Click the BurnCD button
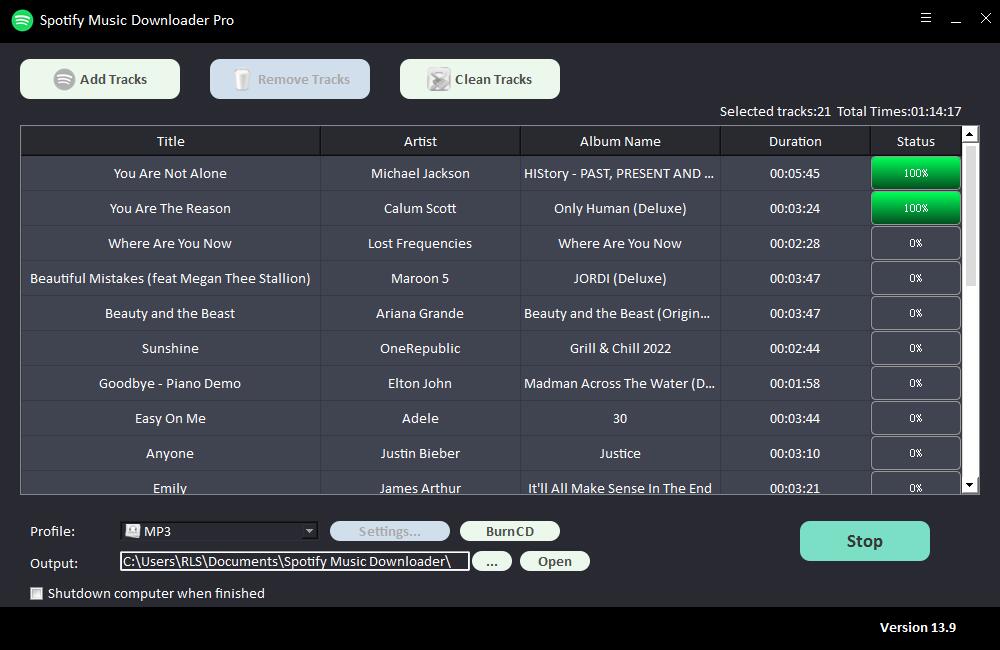Image resolution: width=1000 pixels, height=650 pixels. coord(509,531)
